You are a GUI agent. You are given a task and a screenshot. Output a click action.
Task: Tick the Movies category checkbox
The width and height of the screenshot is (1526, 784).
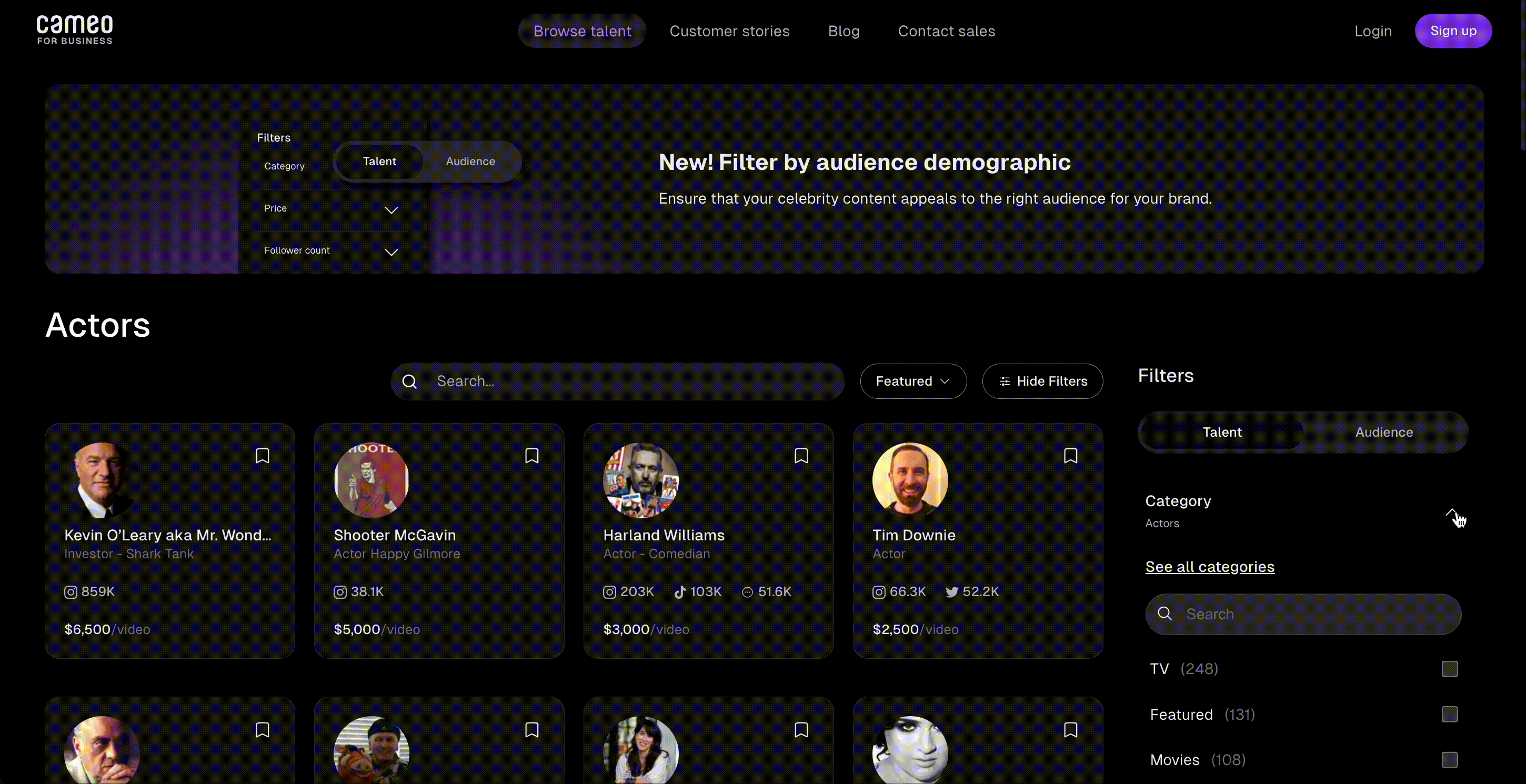[x=1449, y=760]
